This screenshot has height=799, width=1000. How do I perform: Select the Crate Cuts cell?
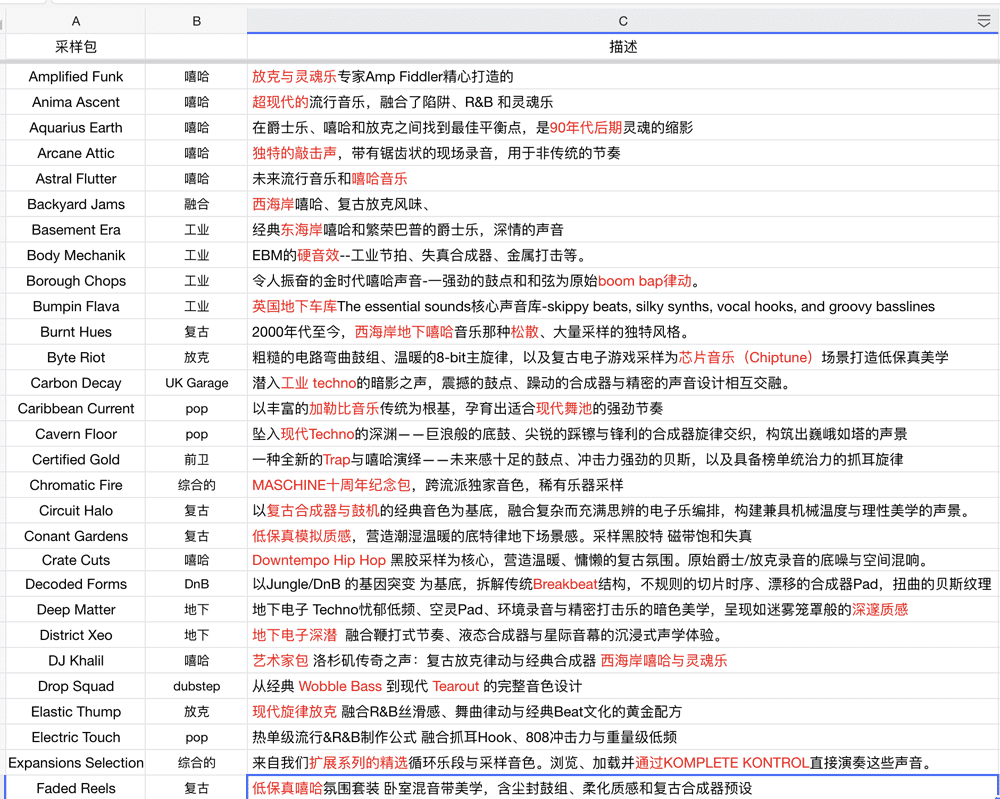(x=75, y=560)
